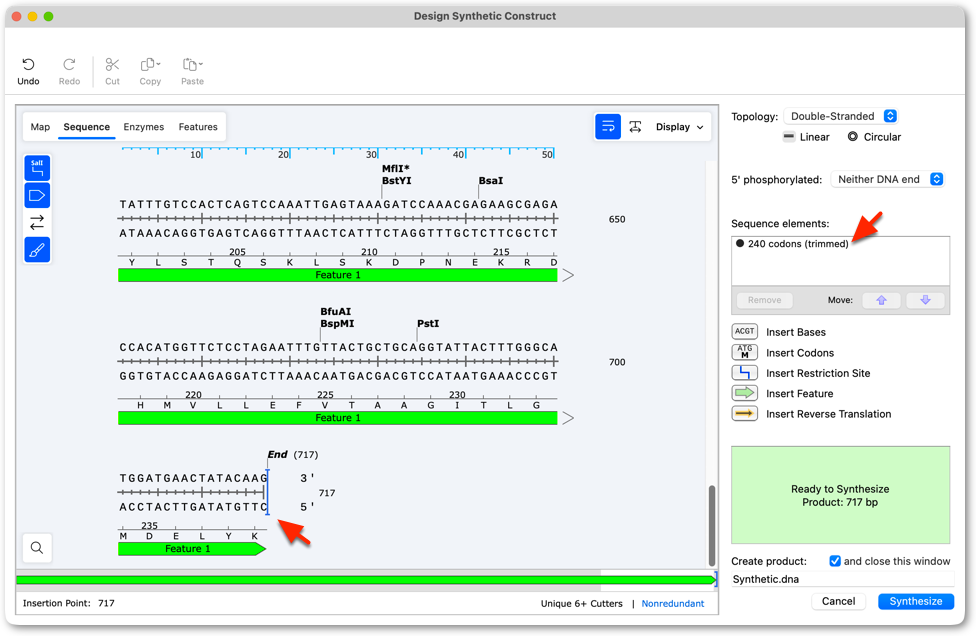Image resolution: width=976 pixels, height=636 pixels.
Task: Click the Nonredundant link
Action: 673,604
